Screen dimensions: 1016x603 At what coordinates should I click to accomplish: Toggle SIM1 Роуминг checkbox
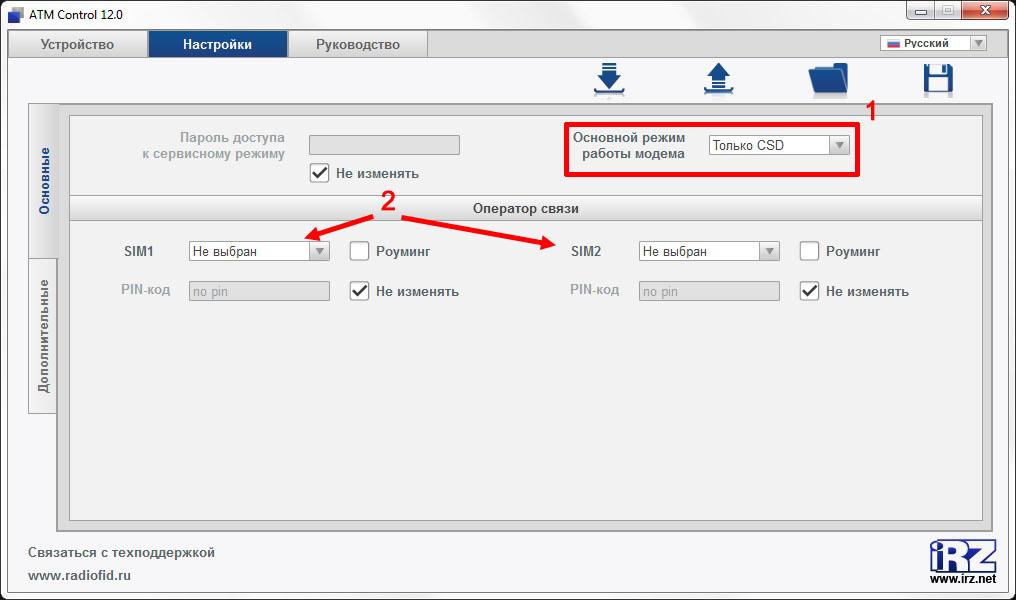[x=359, y=251]
